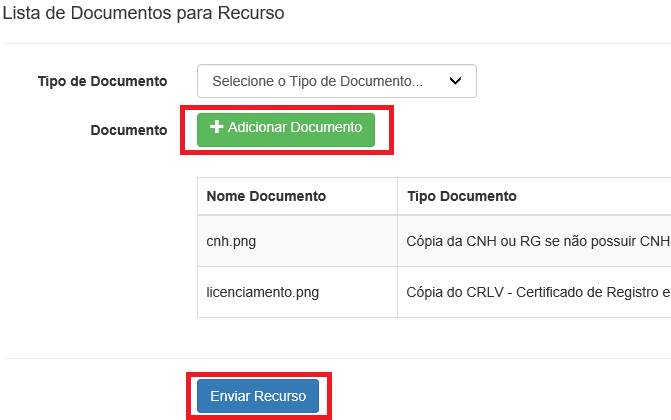Viewport: 671px width, 420px height.
Task: Click the Nome Documento column header
Action: [297, 196]
